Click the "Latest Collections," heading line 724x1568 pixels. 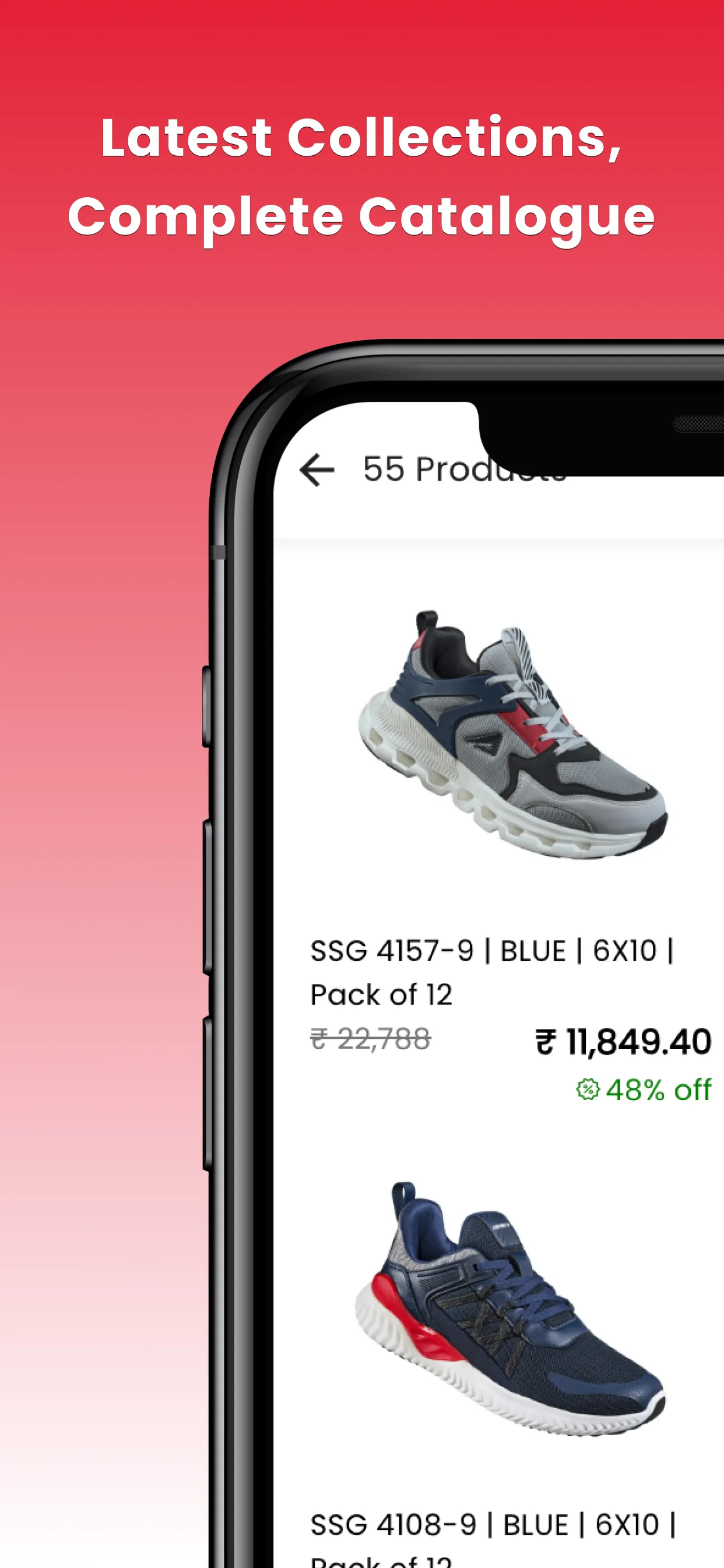361,138
